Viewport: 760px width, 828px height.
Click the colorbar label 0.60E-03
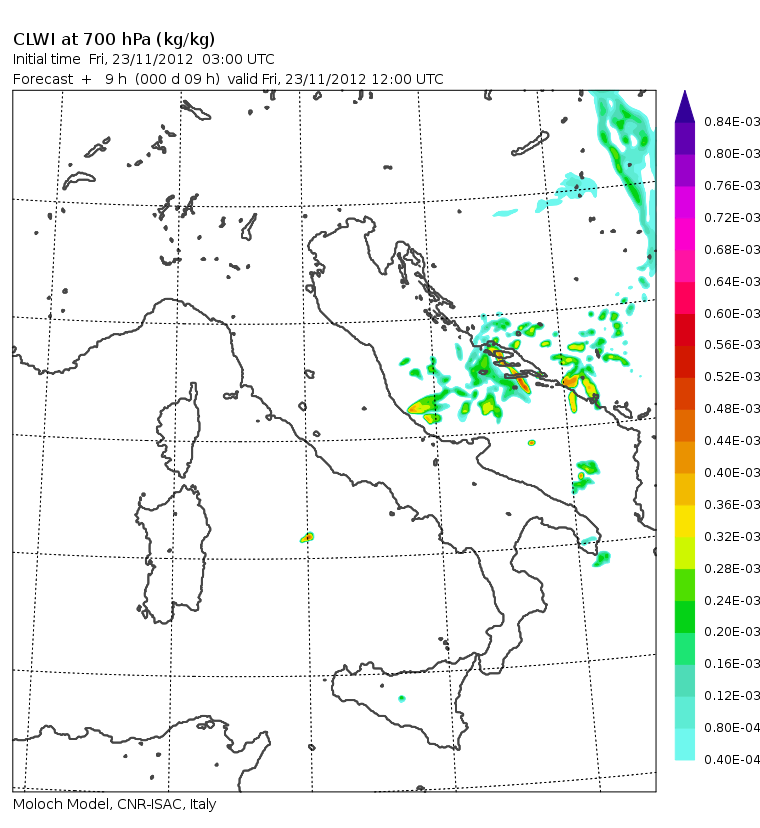[732, 314]
